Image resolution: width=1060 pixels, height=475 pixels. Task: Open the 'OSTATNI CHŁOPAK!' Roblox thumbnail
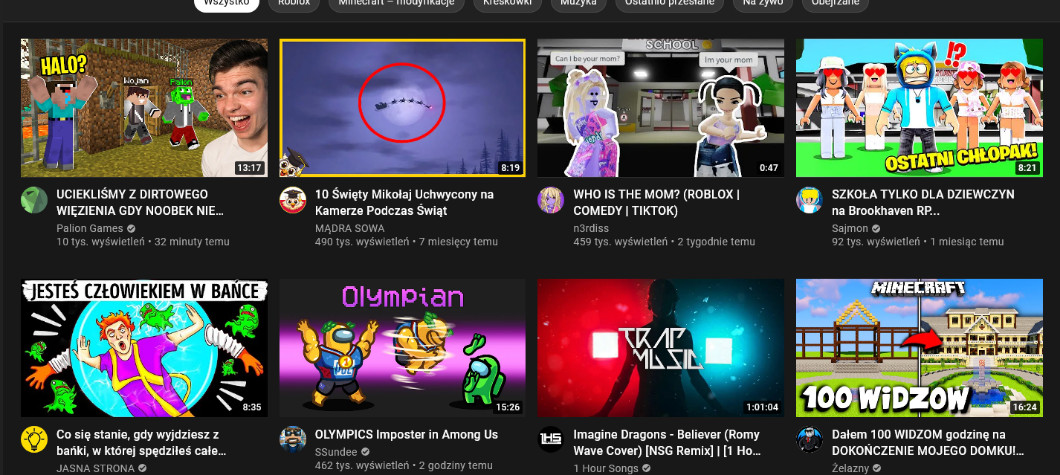(x=918, y=108)
